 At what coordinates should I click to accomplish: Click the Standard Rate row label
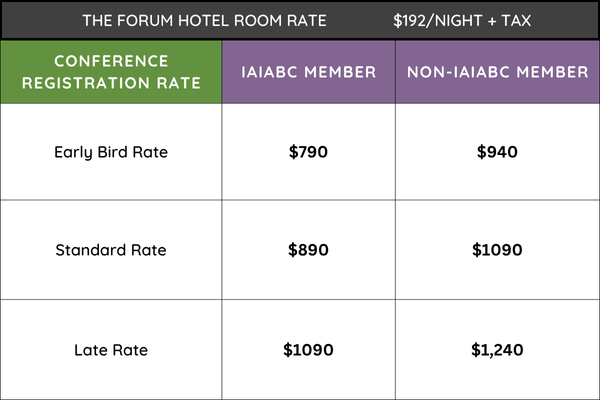click(111, 250)
